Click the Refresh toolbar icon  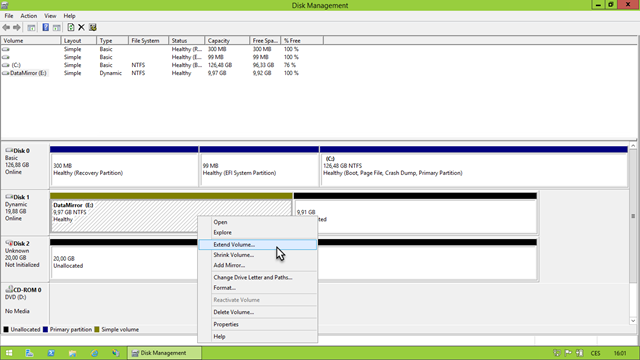point(71,27)
